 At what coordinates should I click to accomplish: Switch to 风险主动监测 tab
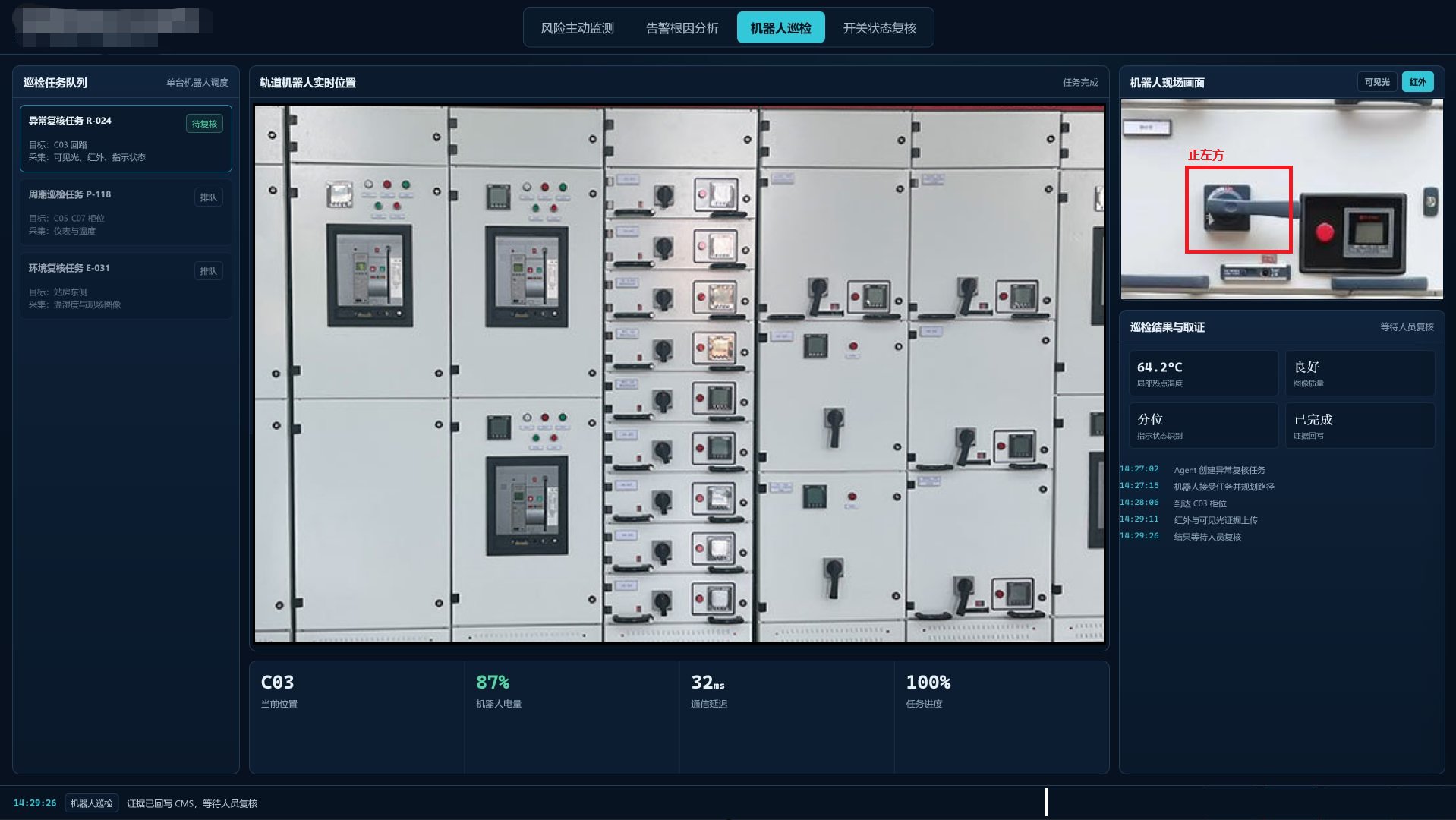(x=577, y=28)
